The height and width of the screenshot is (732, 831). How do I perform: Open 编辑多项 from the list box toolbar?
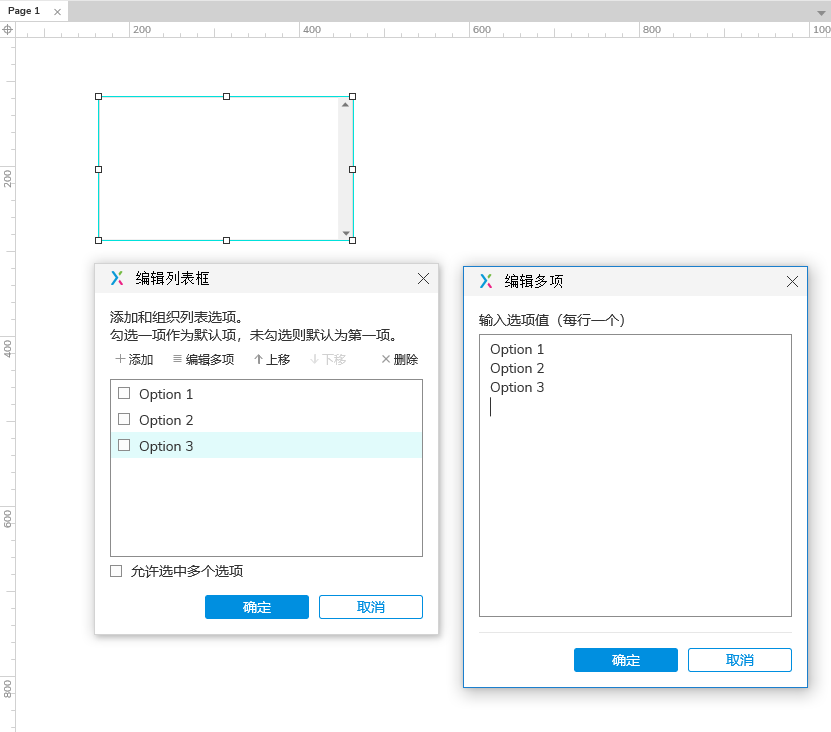pos(204,359)
